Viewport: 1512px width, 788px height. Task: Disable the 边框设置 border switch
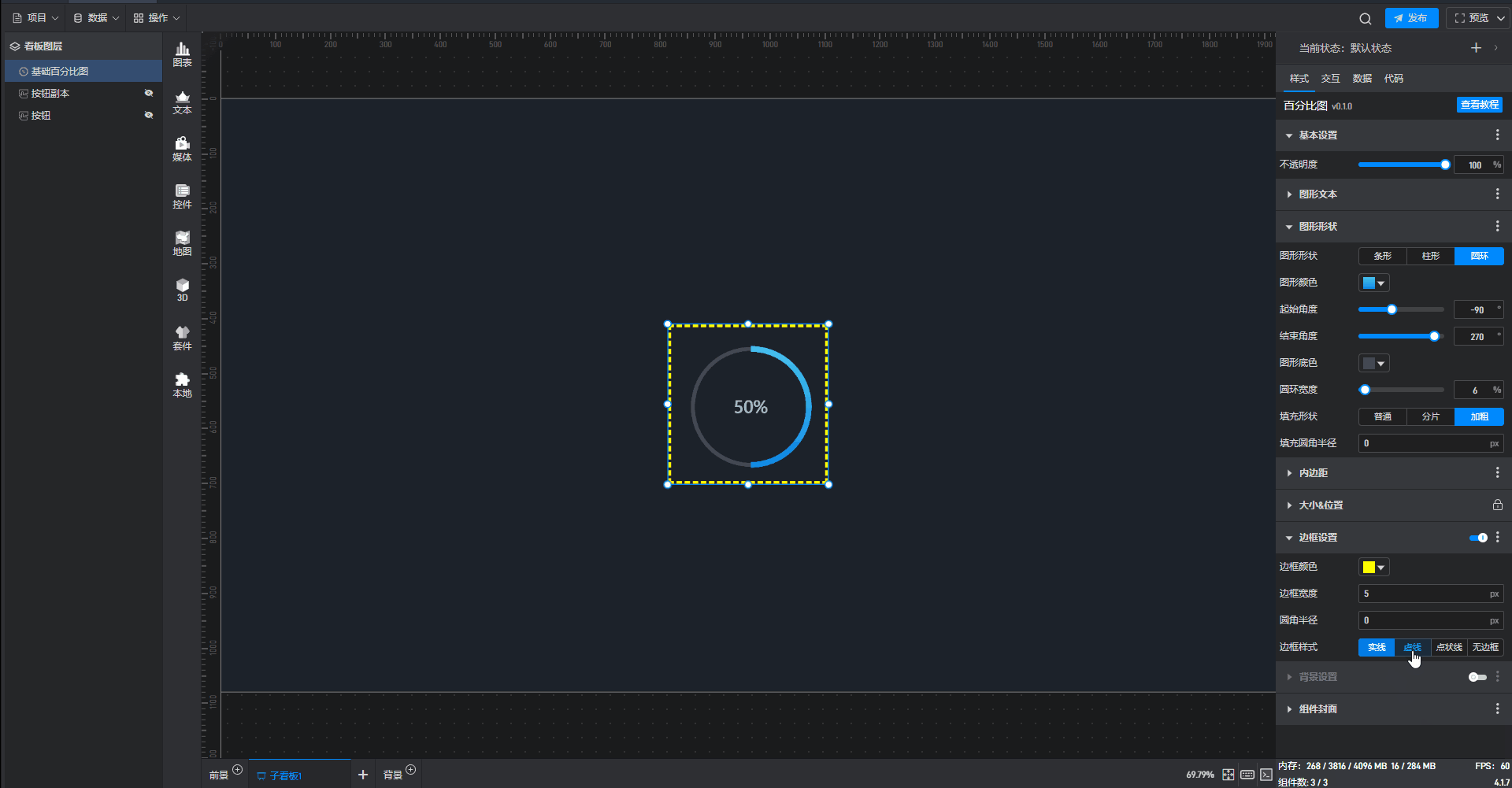1478,538
